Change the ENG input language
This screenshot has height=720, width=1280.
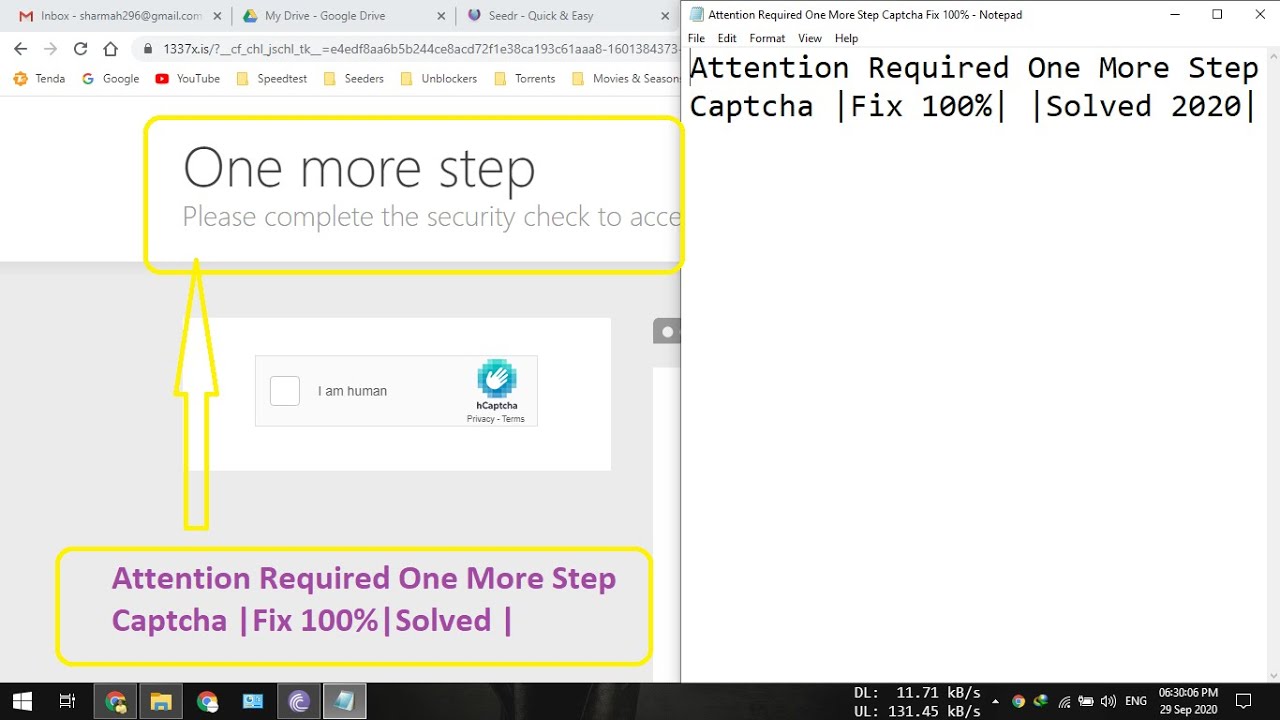(x=1136, y=701)
